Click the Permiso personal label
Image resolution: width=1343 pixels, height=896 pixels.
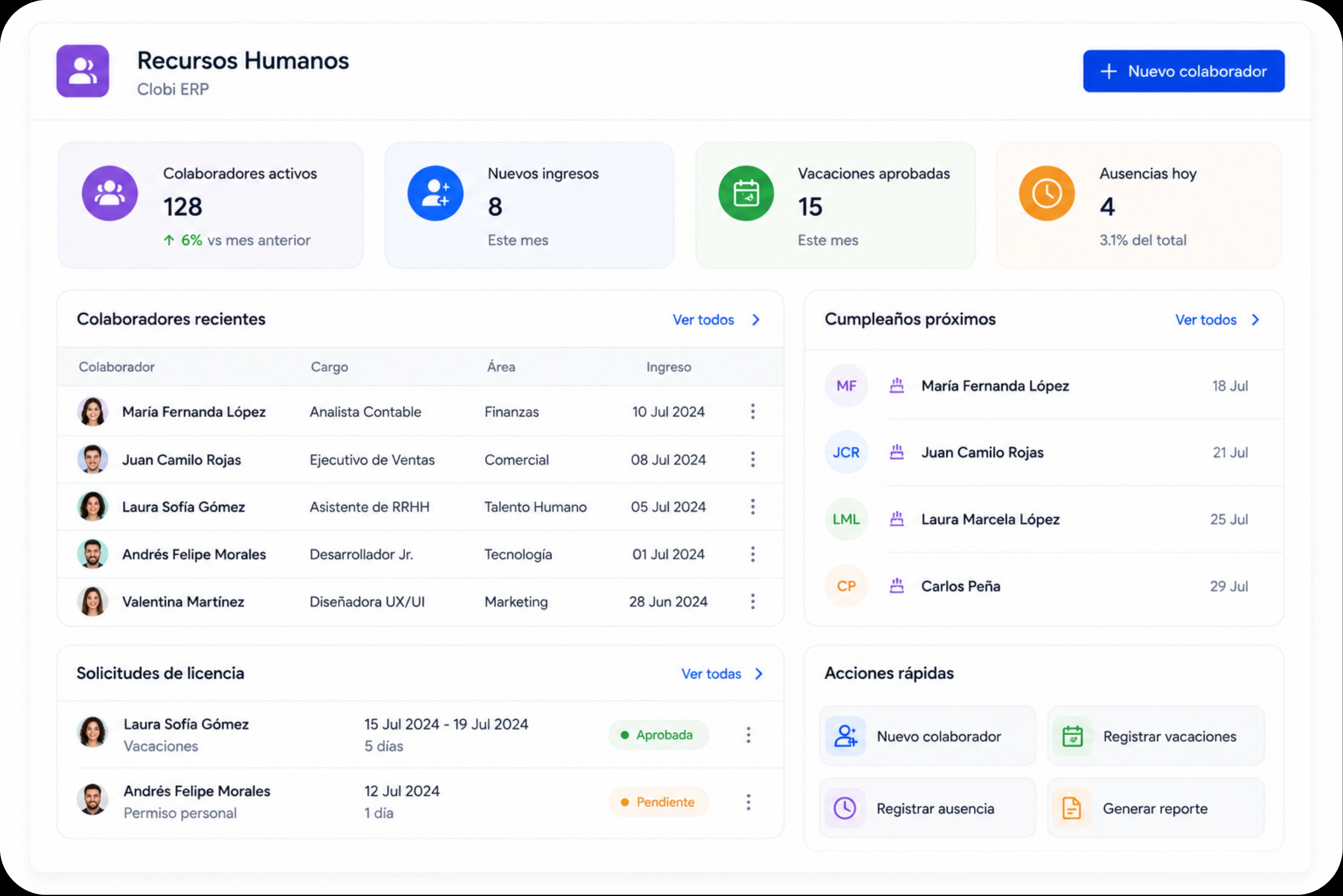pyautogui.click(x=180, y=813)
